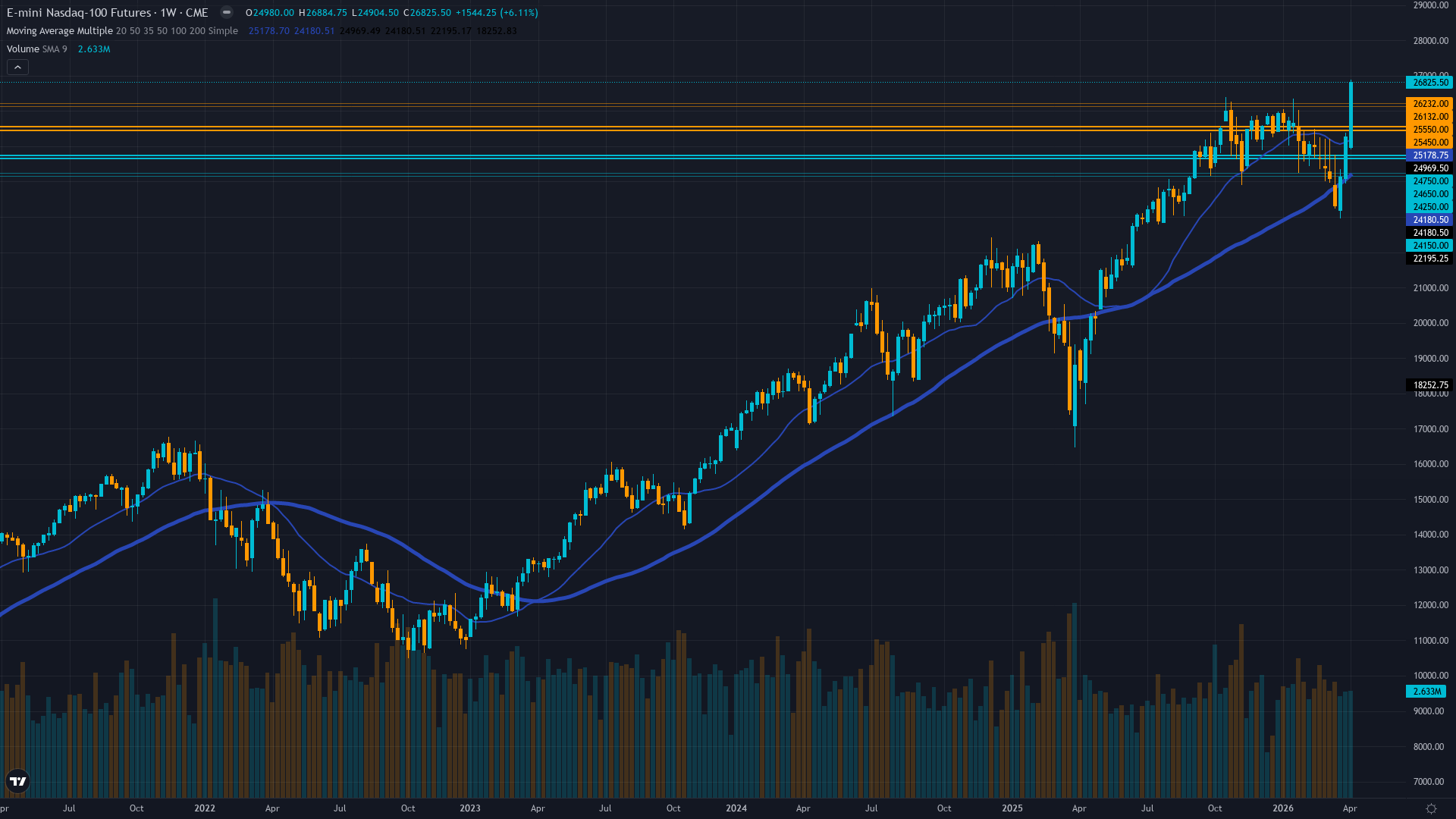This screenshot has height=819, width=1456.
Task: Click the 2022 label on time axis
Action: pos(205,808)
